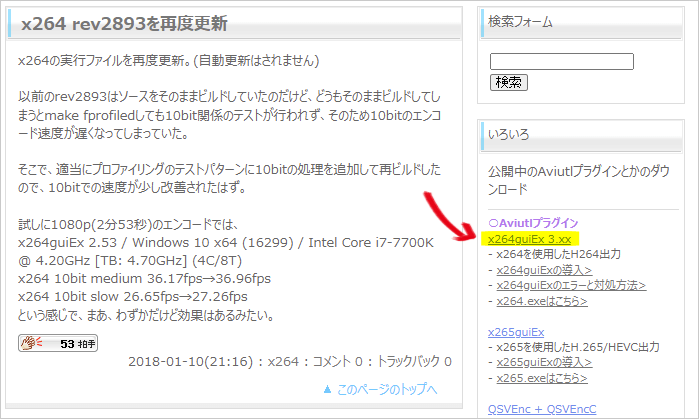Open the x264guiExのエラーと対処方法 link
Image resolution: width=699 pixels, height=419 pixels.
(572, 285)
